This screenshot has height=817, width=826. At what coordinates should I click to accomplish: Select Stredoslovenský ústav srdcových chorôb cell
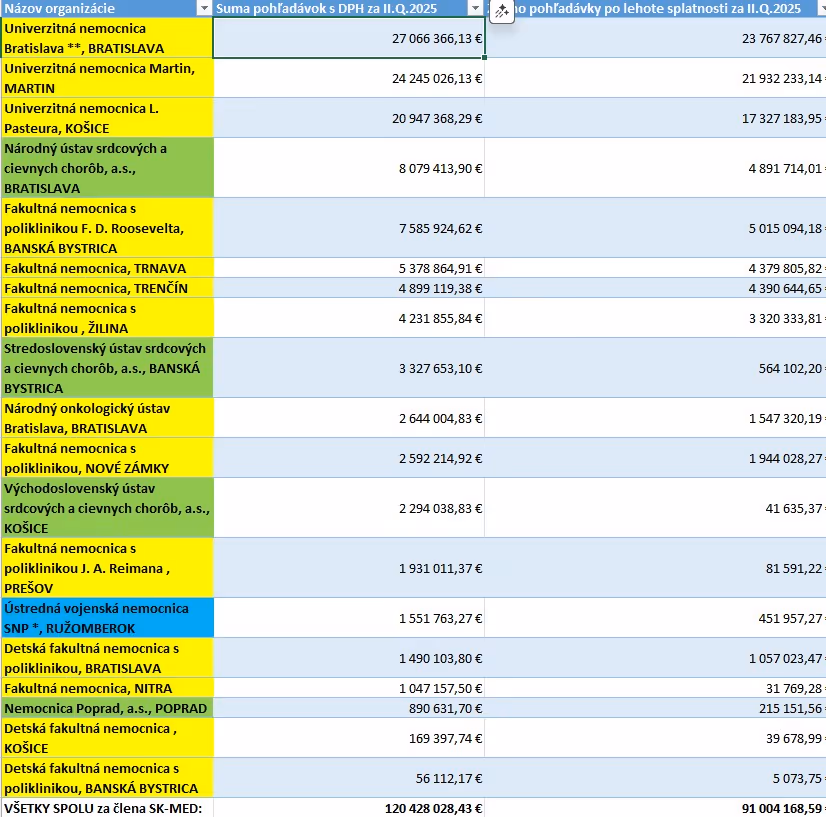point(107,368)
